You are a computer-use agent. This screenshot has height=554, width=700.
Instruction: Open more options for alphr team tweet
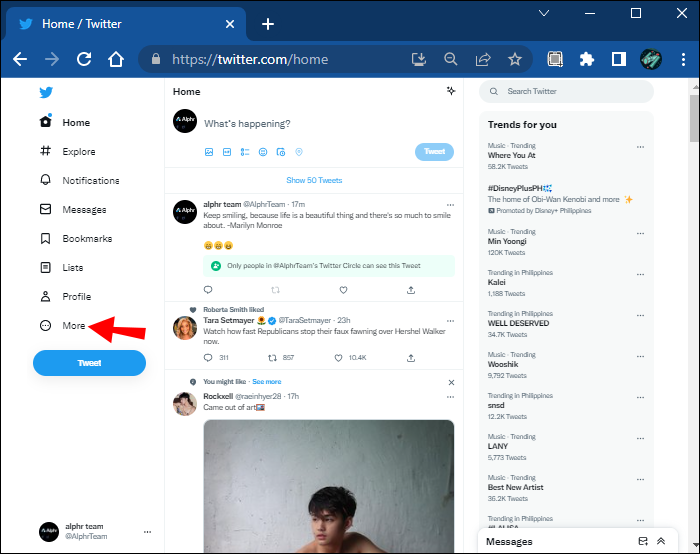pos(450,205)
